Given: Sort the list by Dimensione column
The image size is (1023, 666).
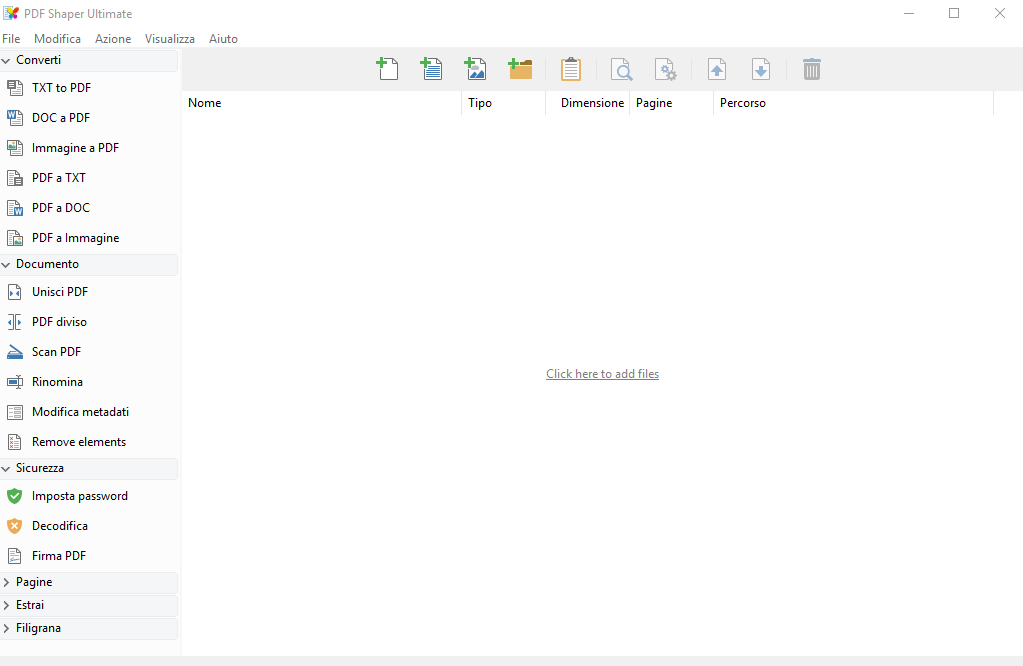Looking at the screenshot, I should [x=588, y=102].
